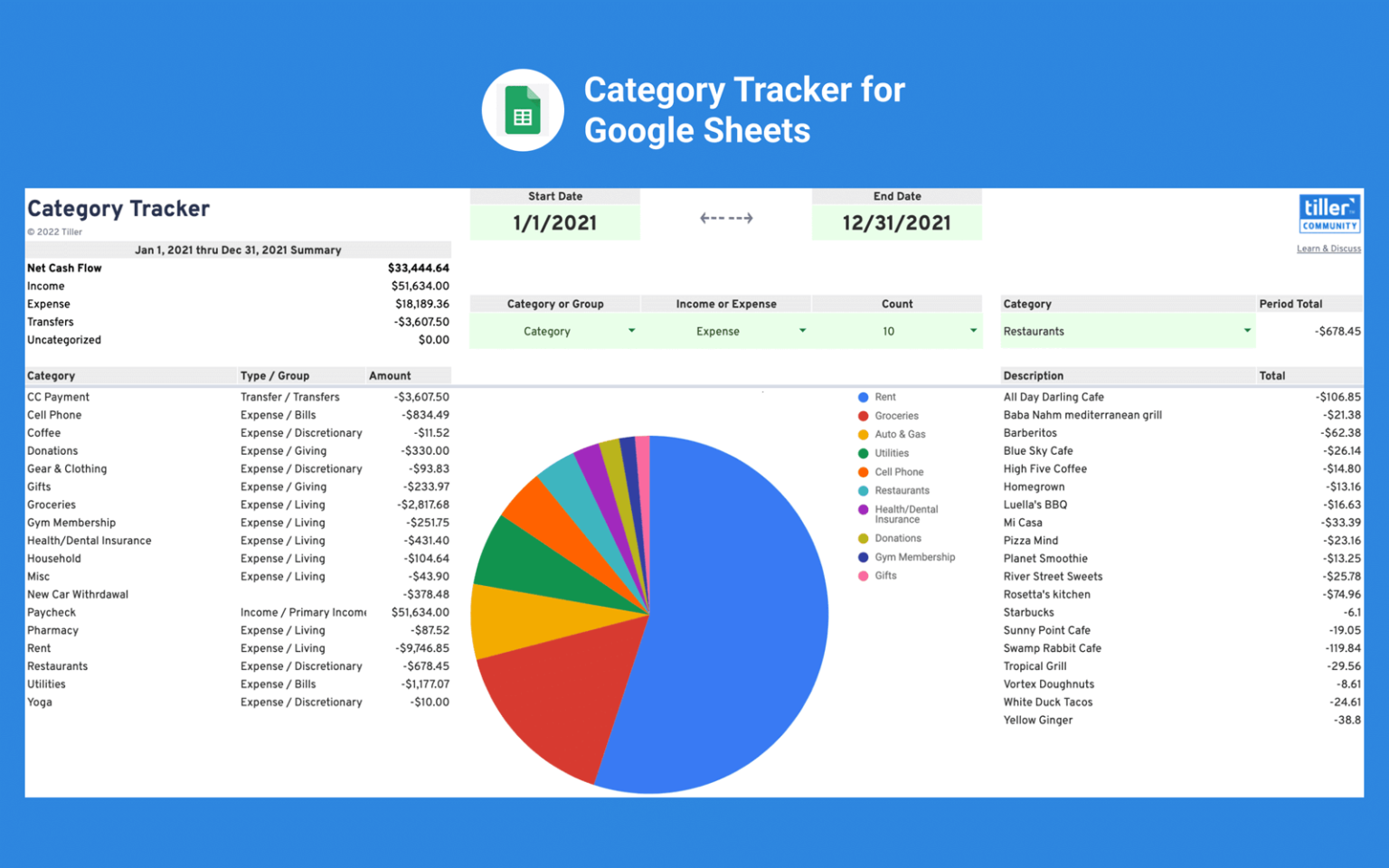Toggle the Rent legend entry
Image resolution: width=1389 pixels, height=868 pixels.
pos(883,396)
